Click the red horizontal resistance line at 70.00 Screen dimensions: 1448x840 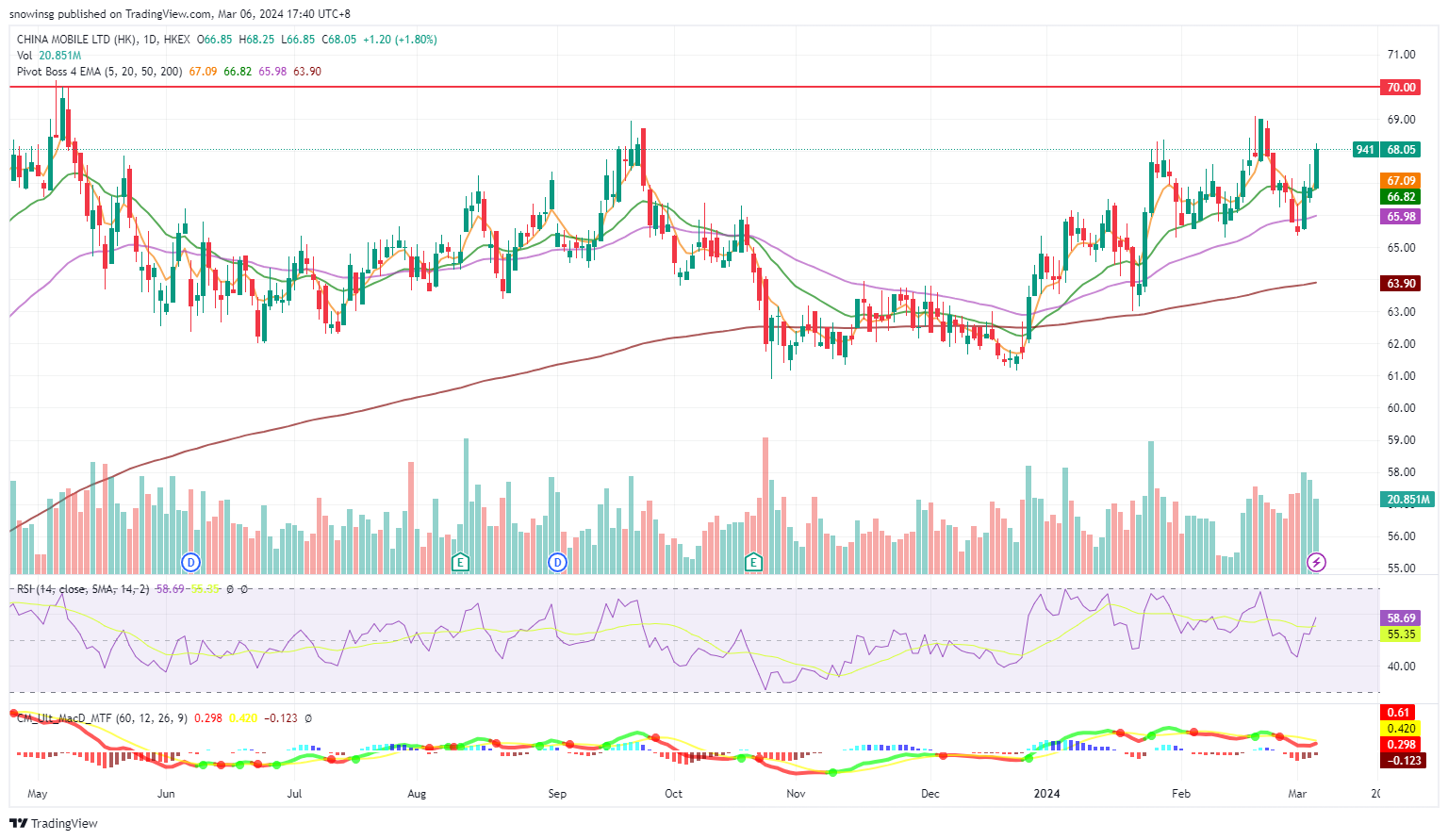pos(694,87)
